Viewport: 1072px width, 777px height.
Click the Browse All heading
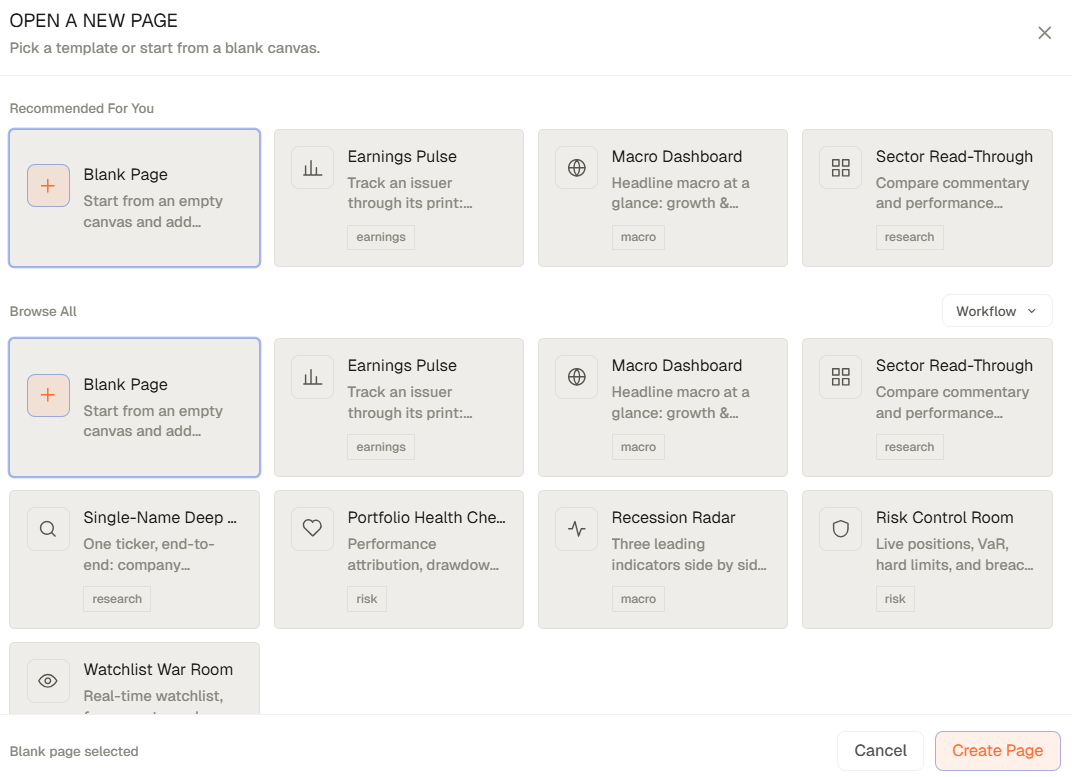[x=43, y=312]
